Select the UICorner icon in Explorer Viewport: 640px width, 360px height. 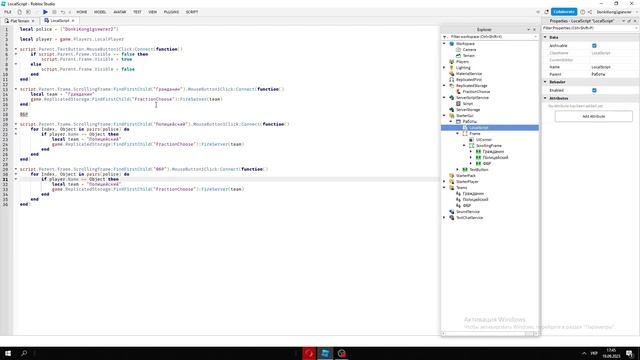[471, 140]
